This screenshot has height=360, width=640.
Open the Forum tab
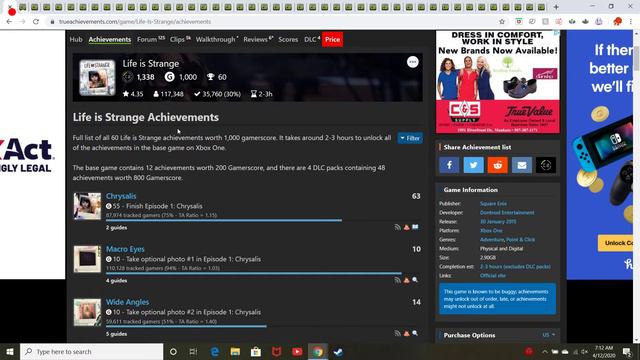coord(150,40)
